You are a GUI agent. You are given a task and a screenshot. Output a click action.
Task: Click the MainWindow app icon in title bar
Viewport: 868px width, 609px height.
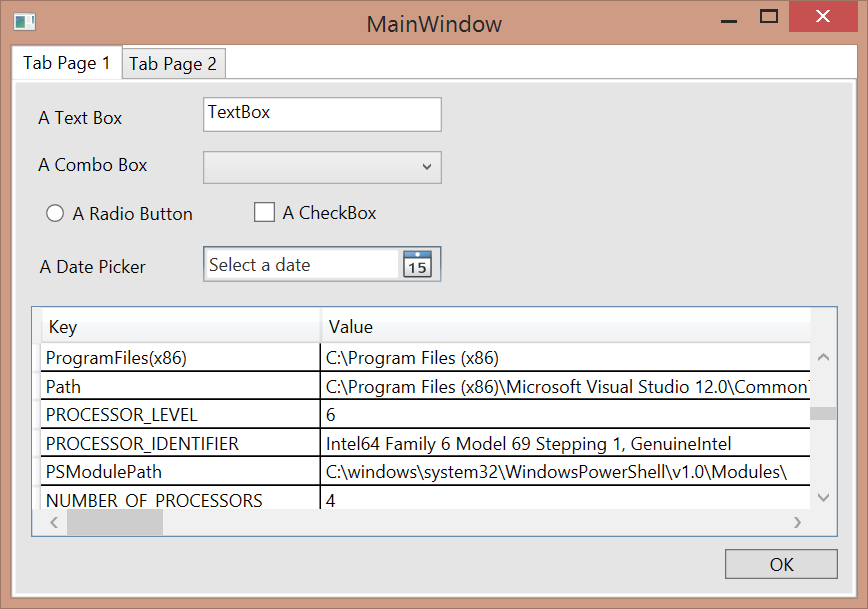coord(25,21)
